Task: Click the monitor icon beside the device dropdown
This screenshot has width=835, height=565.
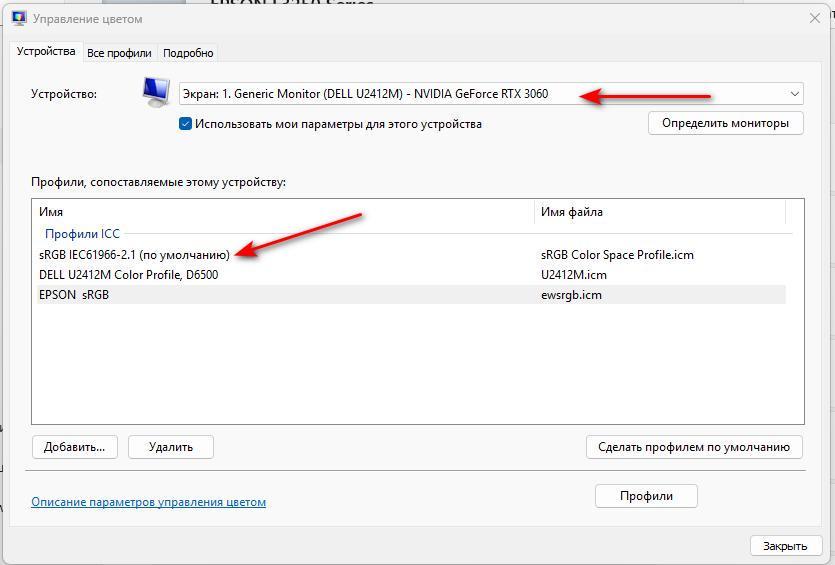Action: pyautogui.click(x=156, y=92)
